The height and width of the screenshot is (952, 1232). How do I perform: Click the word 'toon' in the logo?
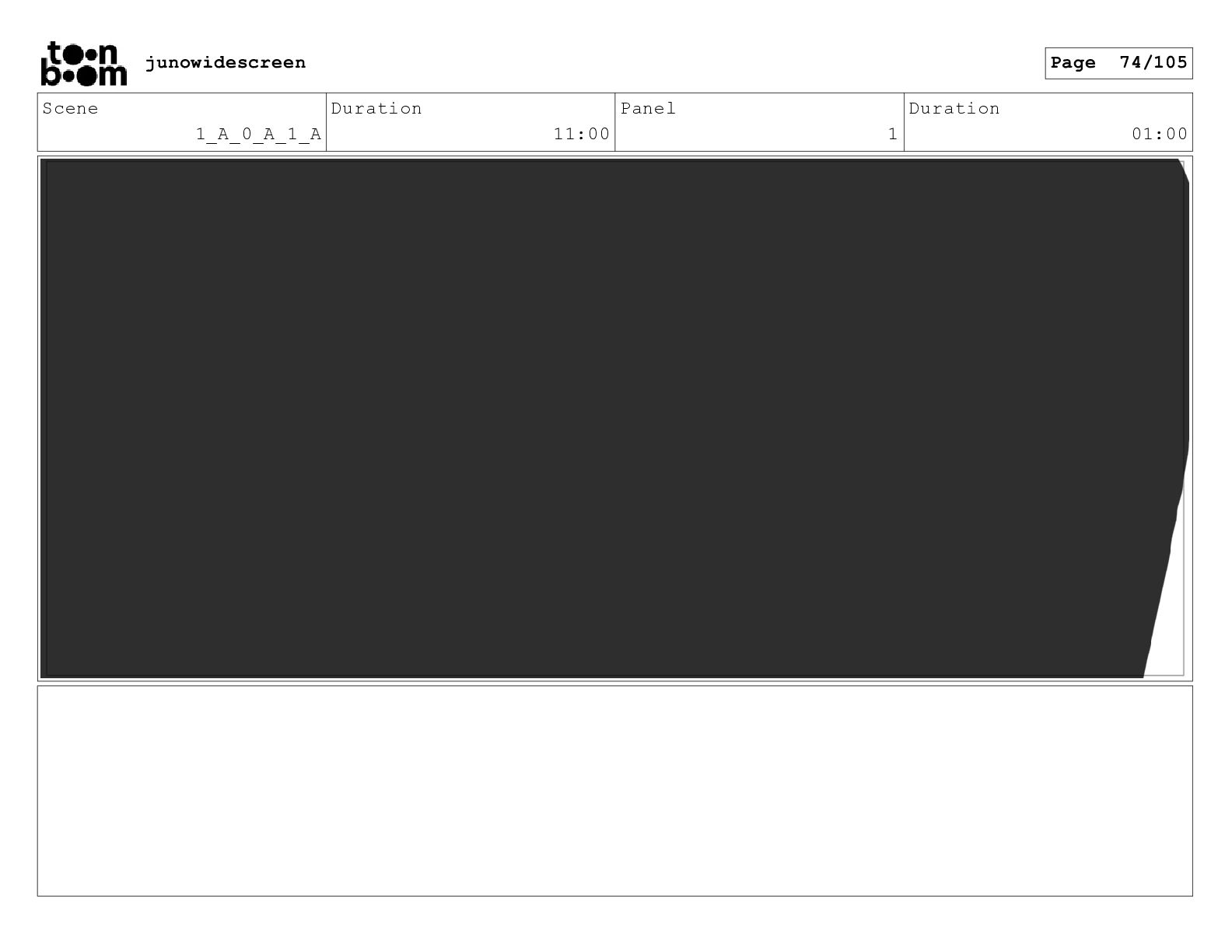[83, 52]
